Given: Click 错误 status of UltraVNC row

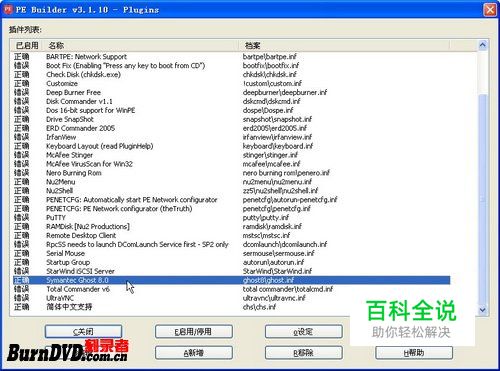Looking at the screenshot, I should 22,298.
